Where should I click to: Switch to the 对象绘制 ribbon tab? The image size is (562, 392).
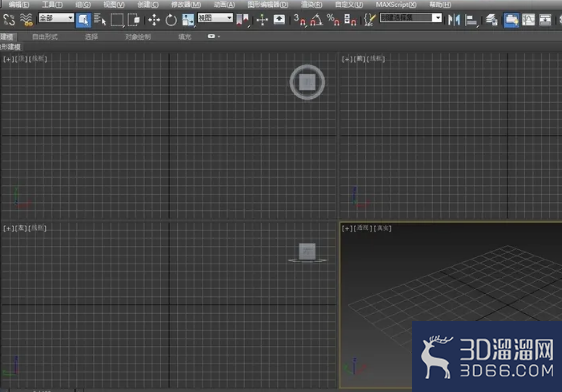coord(138,37)
